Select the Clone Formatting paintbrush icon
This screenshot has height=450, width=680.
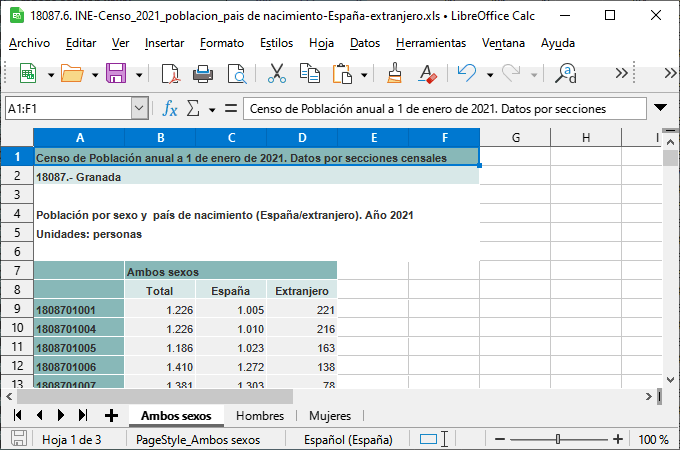395,73
